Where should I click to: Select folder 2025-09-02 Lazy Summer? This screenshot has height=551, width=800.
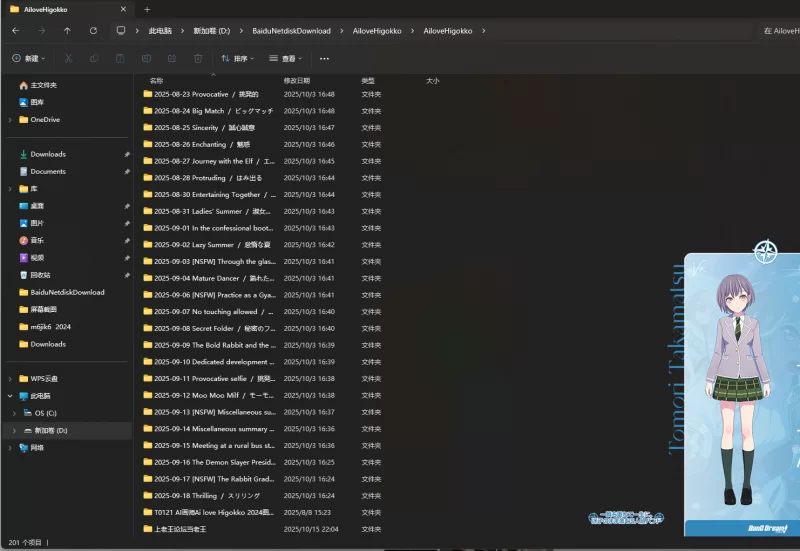[262, 245]
